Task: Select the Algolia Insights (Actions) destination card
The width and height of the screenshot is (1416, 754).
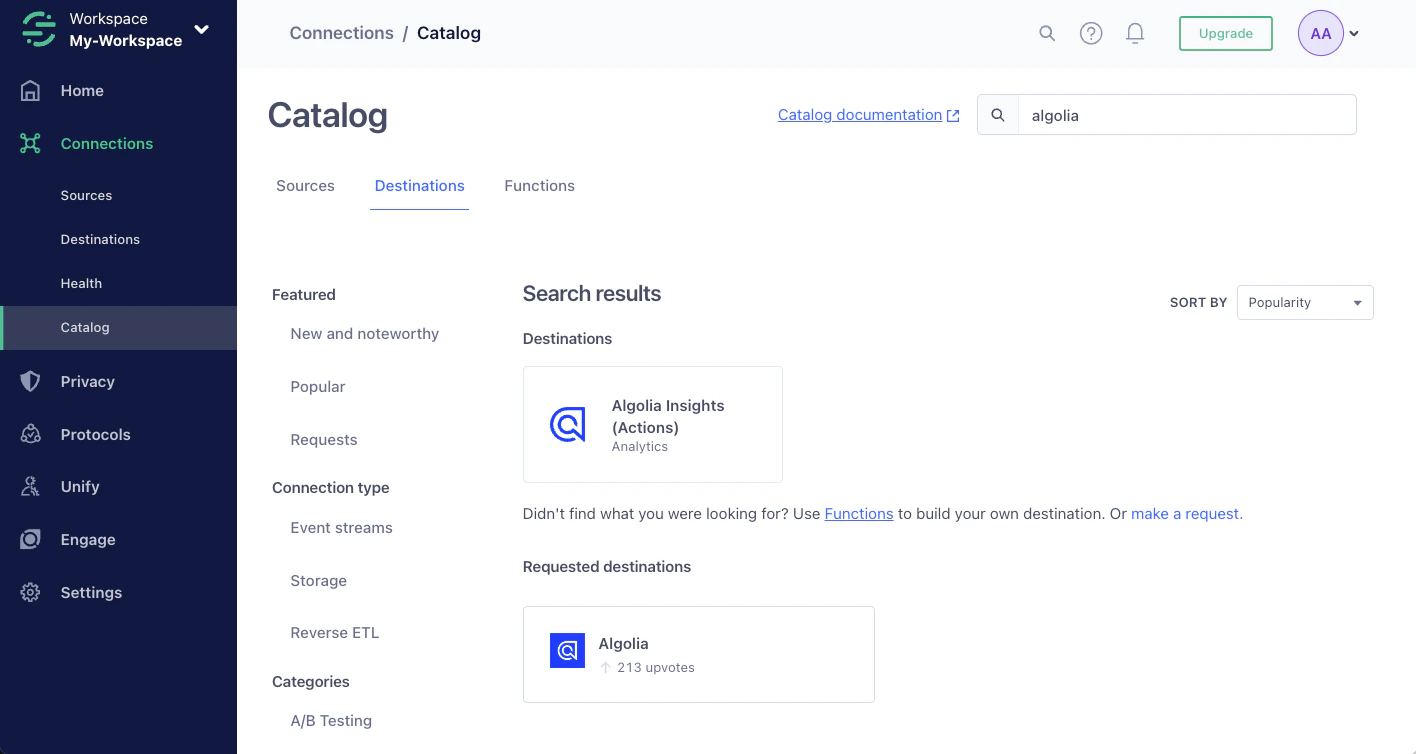Action: coord(652,424)
